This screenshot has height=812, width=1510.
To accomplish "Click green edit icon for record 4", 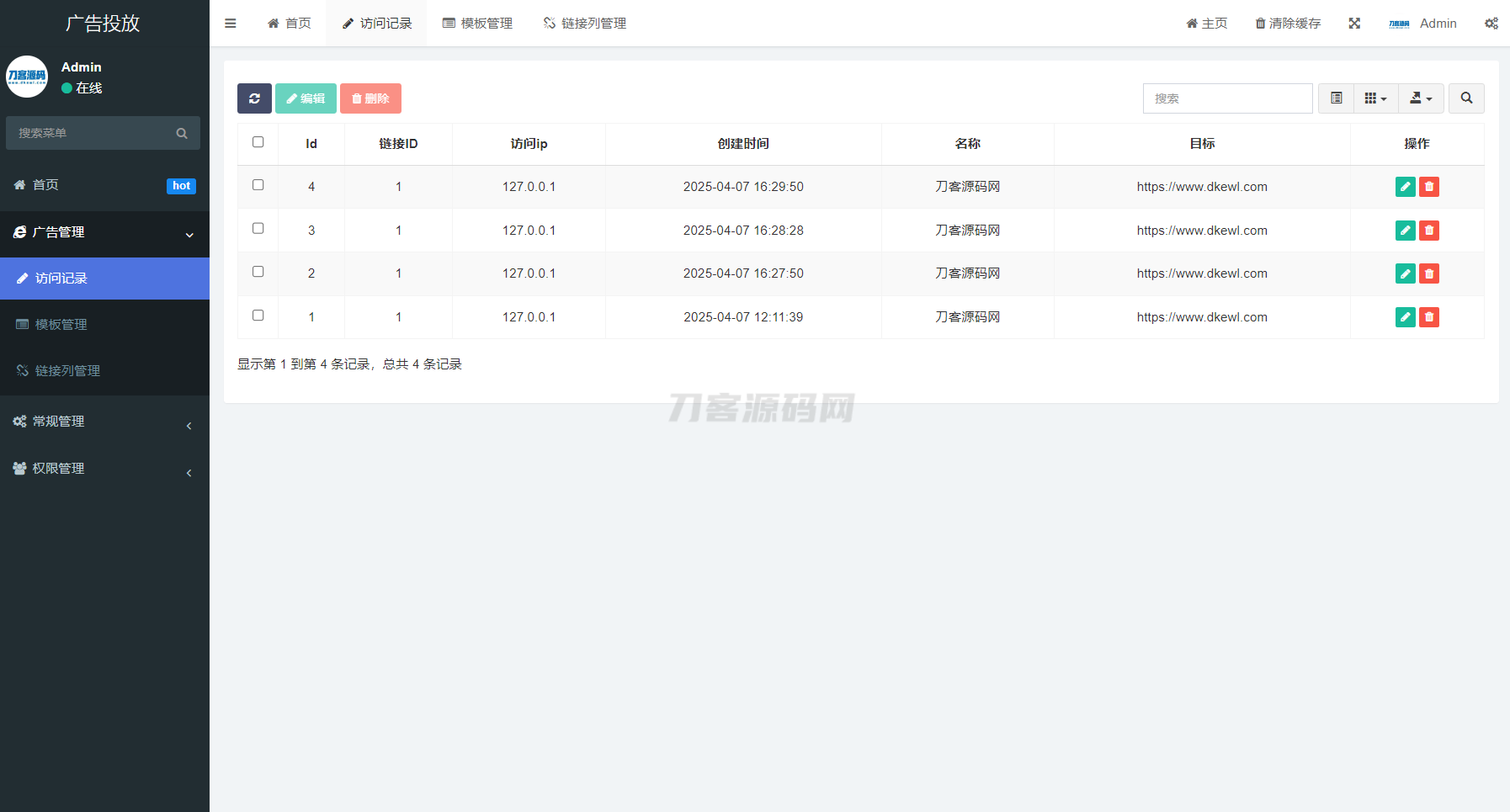I will point(1405,187).
